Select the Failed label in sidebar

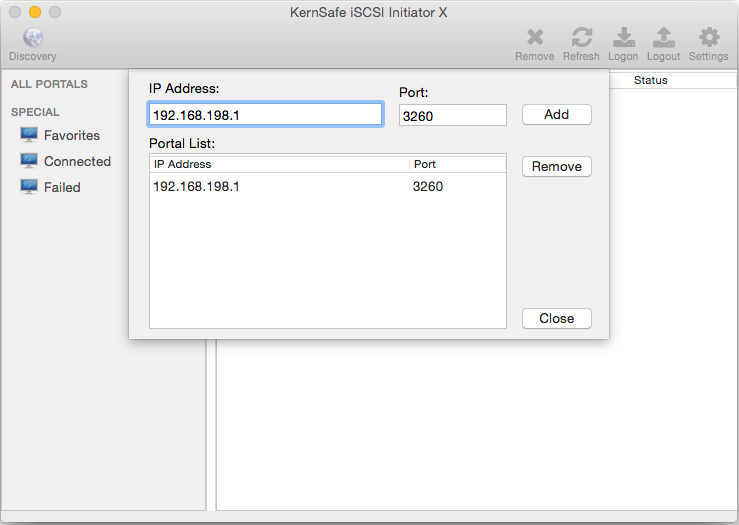(62, 187)
